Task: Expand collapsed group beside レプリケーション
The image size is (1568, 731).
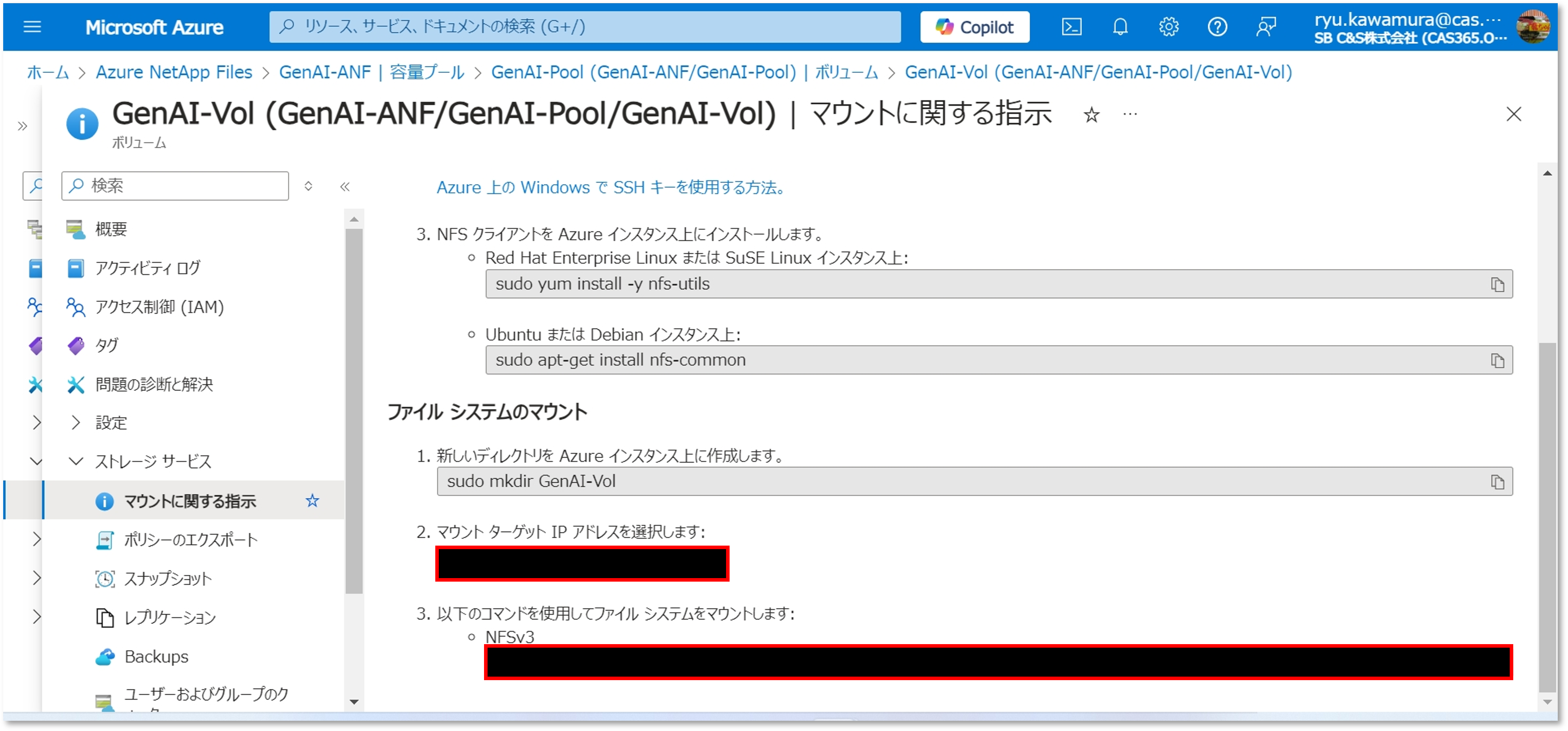Action: [x=36, y=617]
